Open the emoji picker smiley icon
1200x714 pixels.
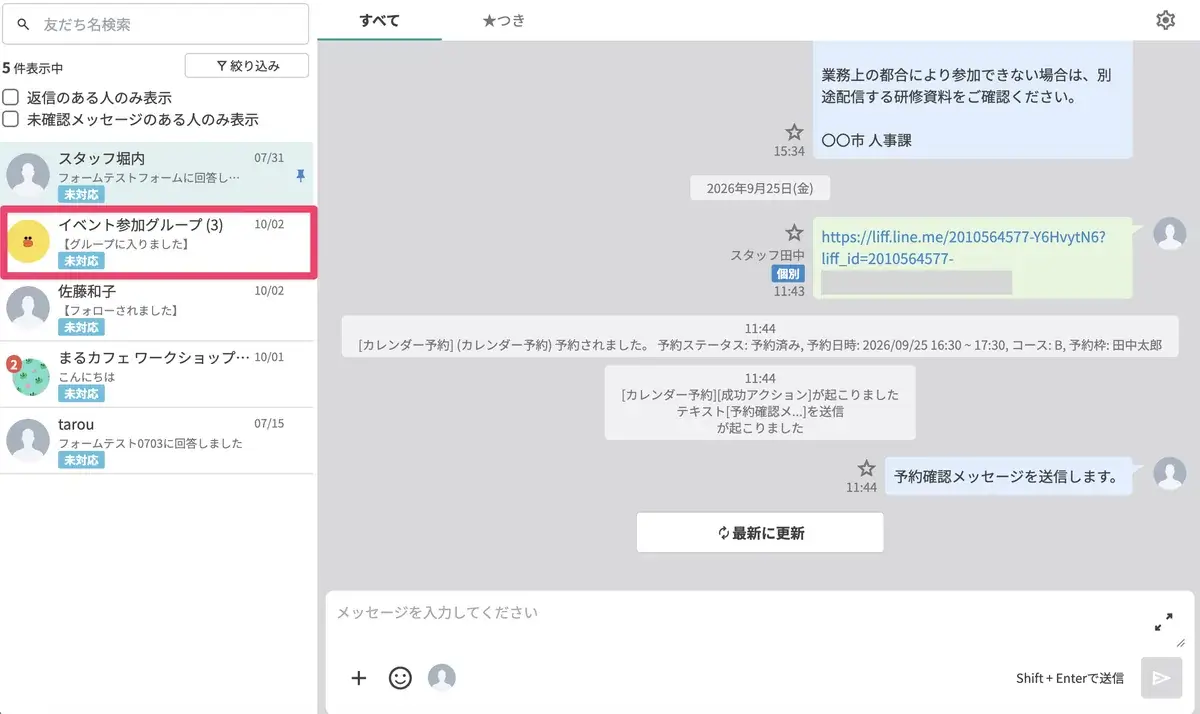[x=400, y=678]
